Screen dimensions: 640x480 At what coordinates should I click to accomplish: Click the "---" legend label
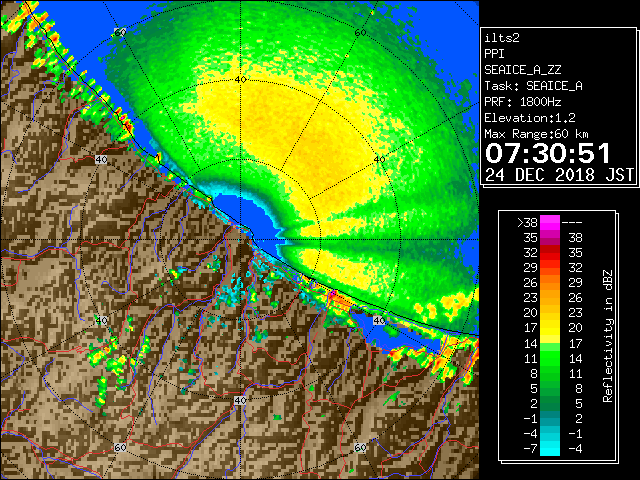pyautogui.click(x=572, y=223)
